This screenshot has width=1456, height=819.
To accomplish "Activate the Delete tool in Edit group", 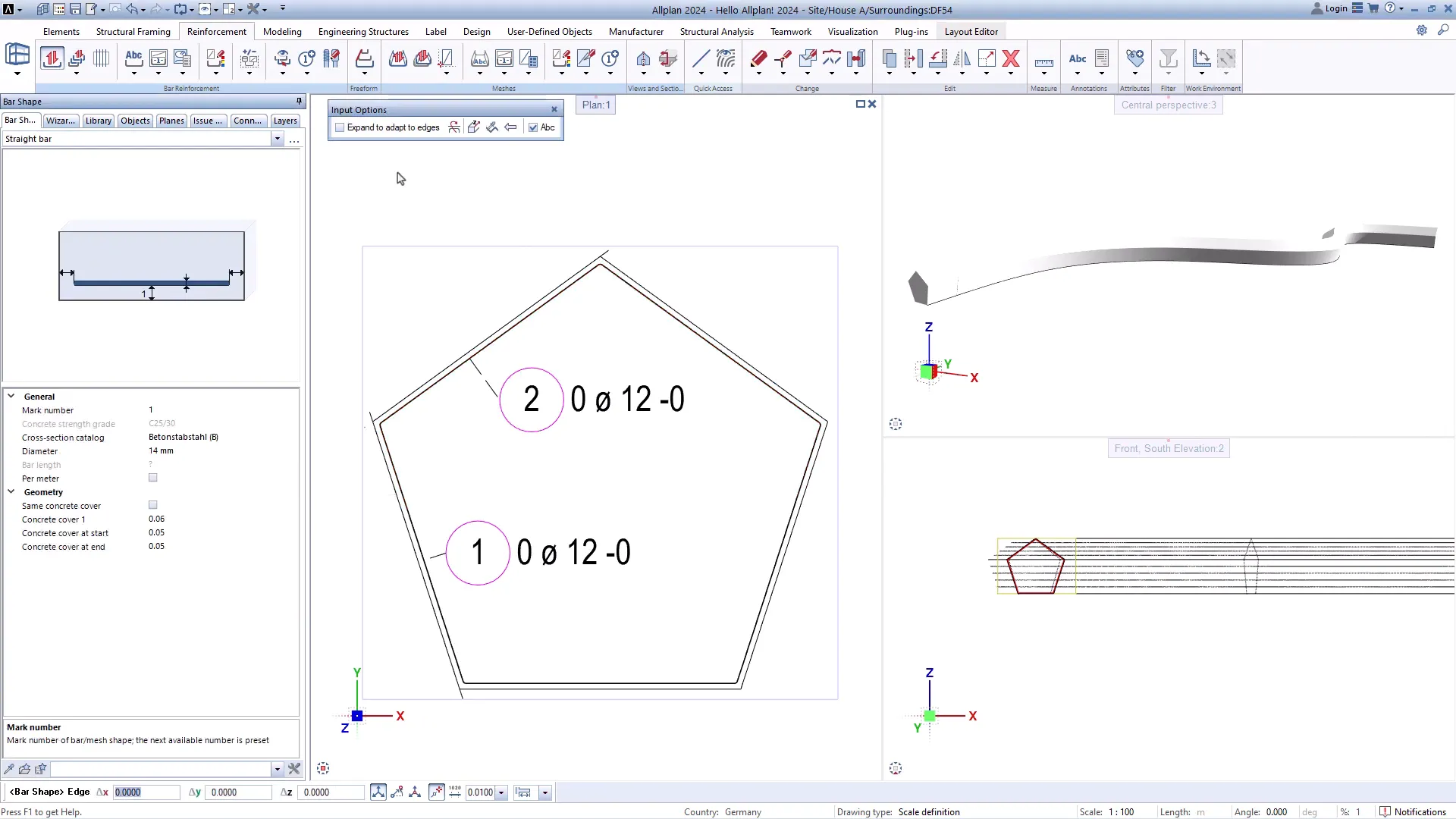I will pyautogui.click(x=1011, y=59).
